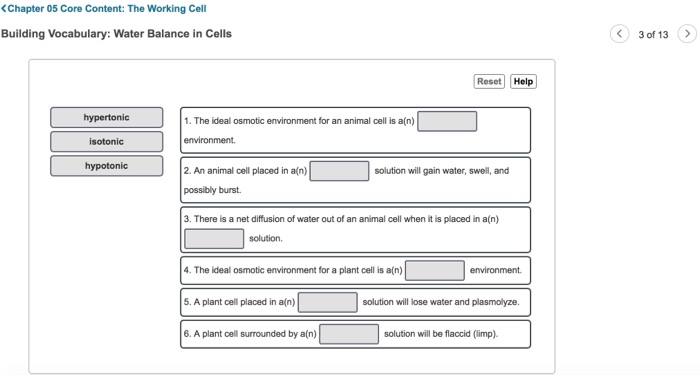Click the blank in sentence 3 before 'solution'
The width and height of the screenshot is (700, 375).
coord(214,238)
